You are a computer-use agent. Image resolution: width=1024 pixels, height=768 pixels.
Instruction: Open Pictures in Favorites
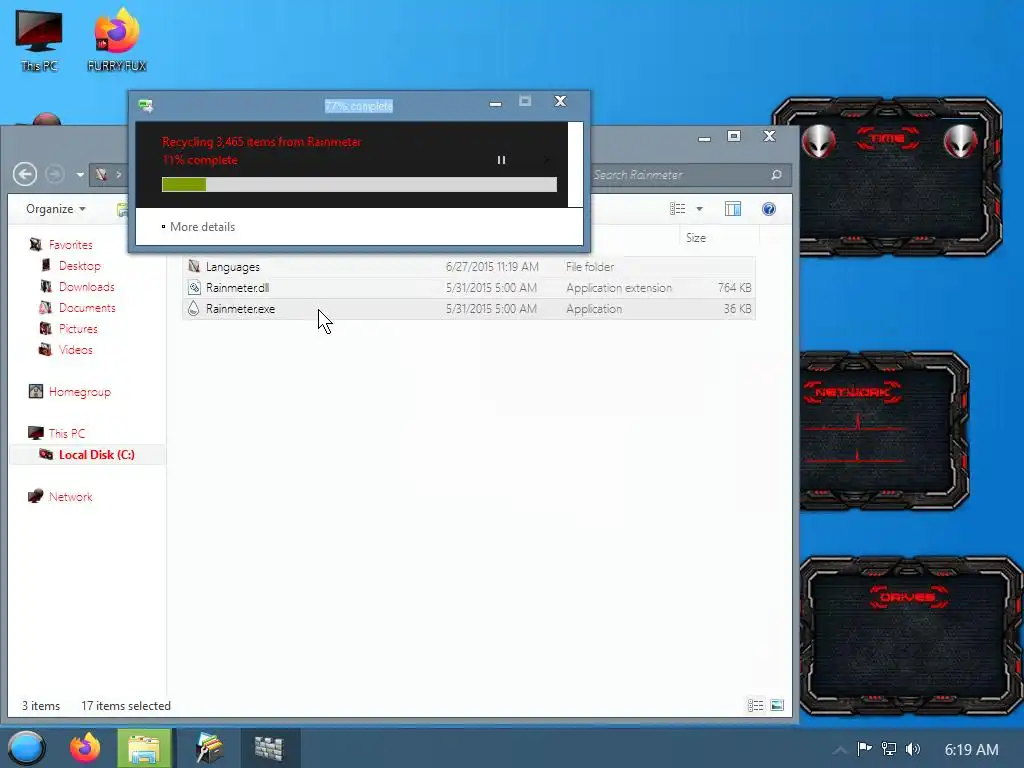point(78,328)
